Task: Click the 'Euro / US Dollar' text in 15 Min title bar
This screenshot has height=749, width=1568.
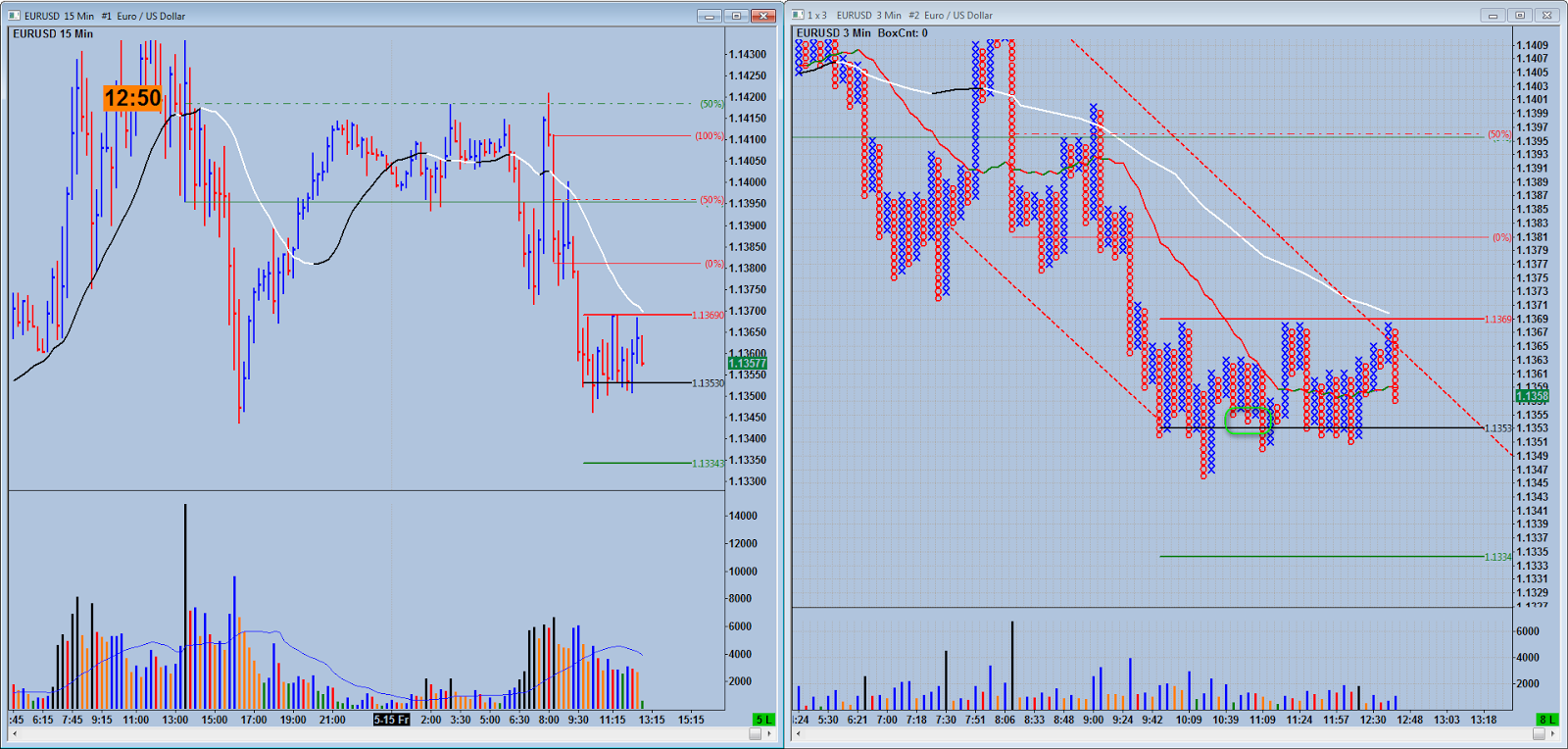Action: [151, 16]
